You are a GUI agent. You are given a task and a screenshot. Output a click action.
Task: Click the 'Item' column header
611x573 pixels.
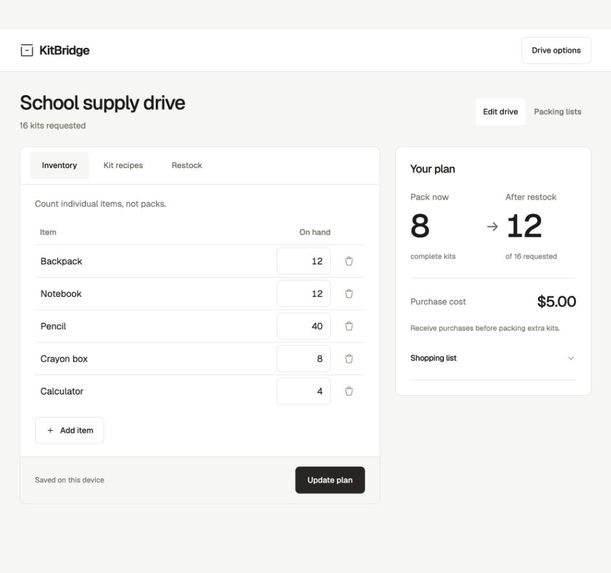[x=48, y=232]
